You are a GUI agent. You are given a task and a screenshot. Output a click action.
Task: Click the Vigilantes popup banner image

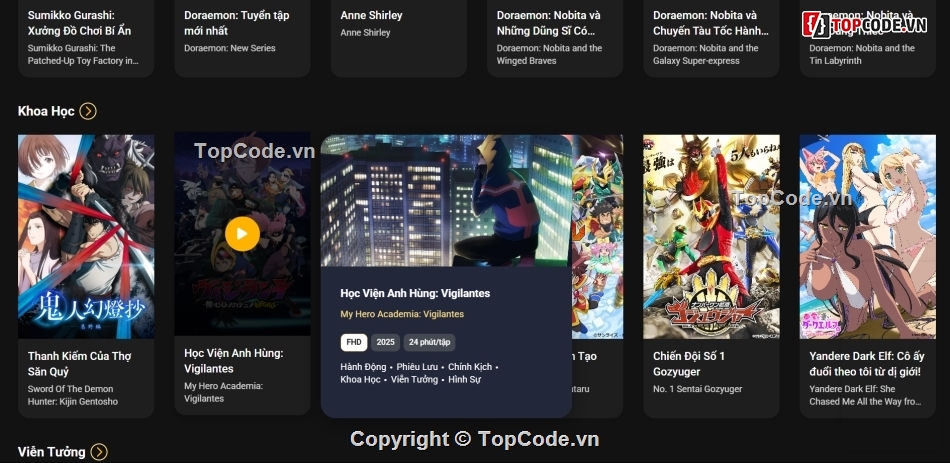[x=446, y=201]
